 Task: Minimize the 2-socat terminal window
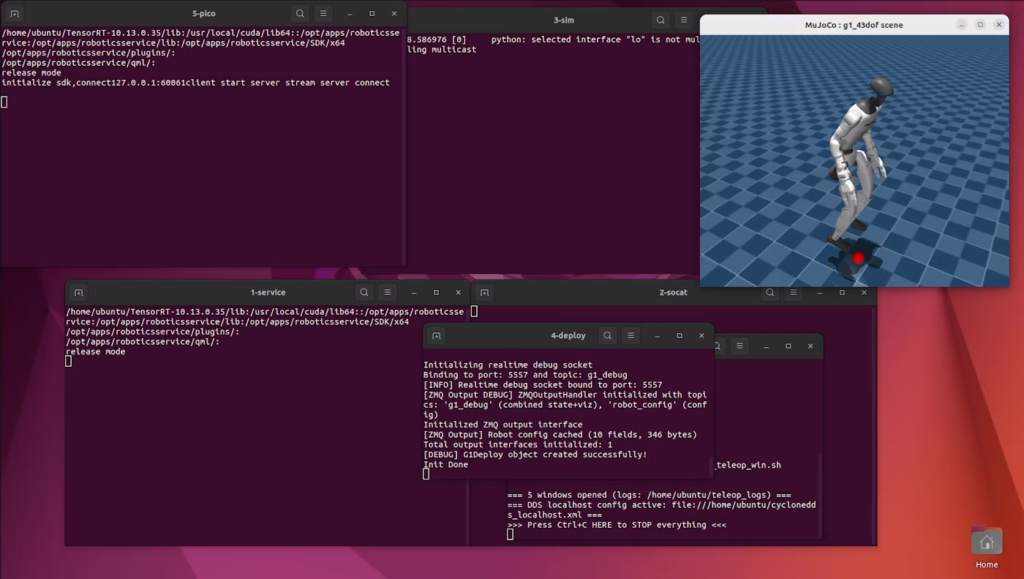(x=820, y=292)
